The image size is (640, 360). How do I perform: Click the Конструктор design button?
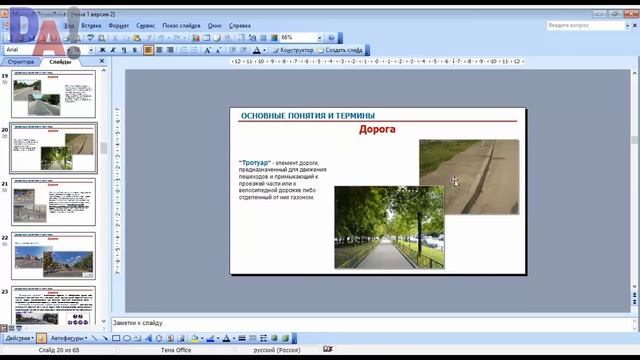293,50
